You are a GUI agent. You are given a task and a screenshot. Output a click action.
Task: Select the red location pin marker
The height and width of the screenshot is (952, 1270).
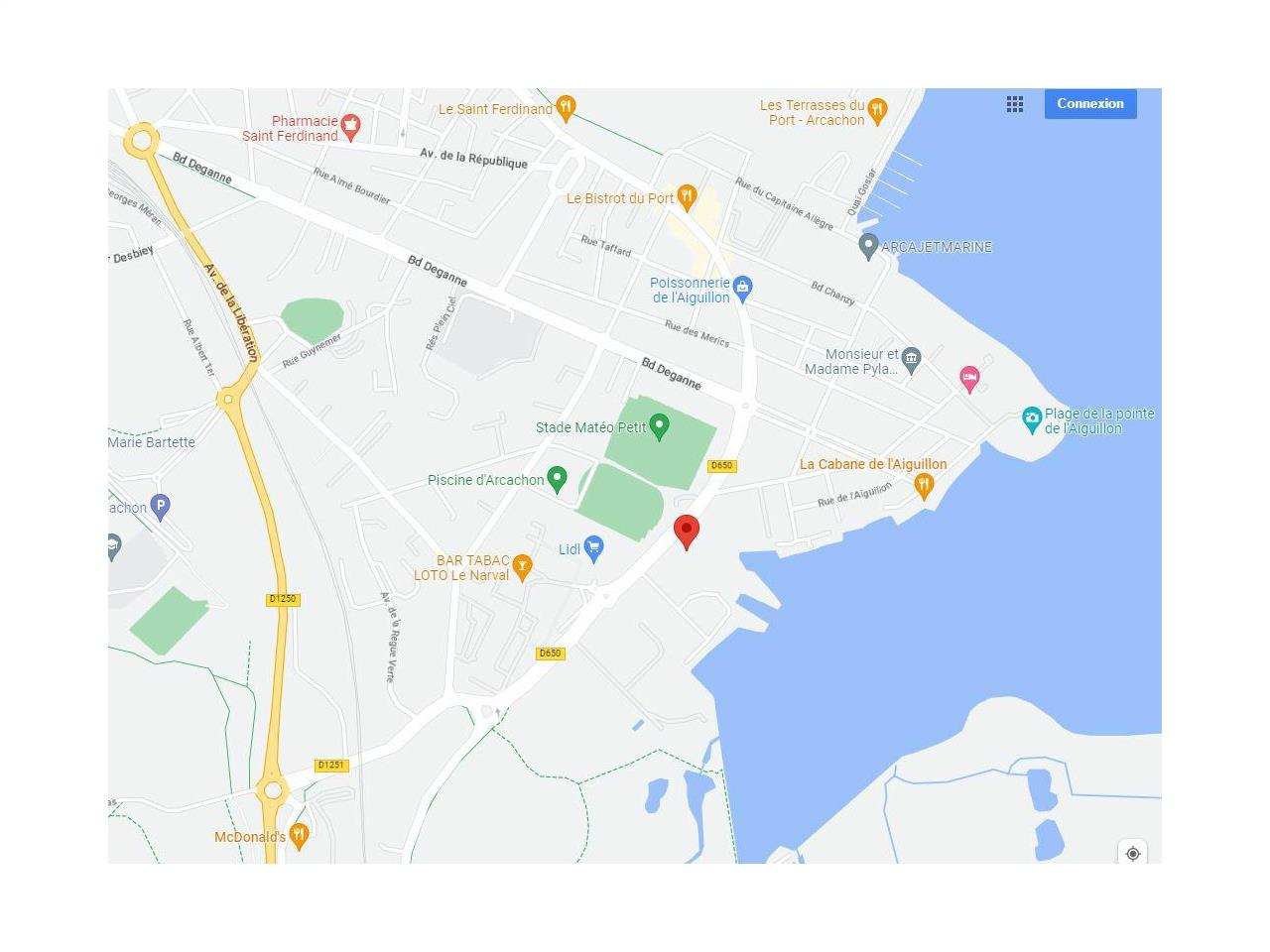point(687,533)
